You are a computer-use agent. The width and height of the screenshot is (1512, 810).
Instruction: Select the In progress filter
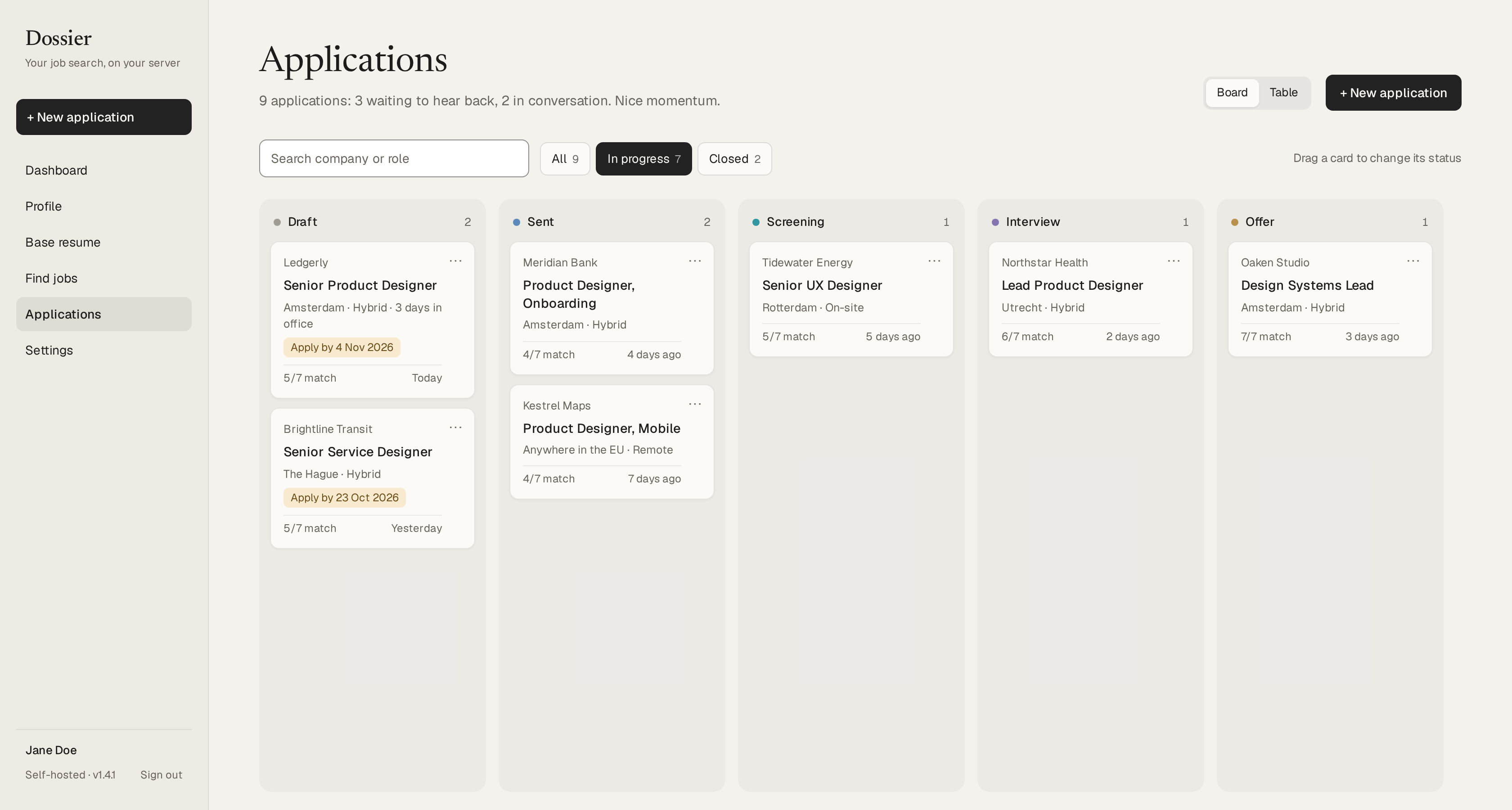pos(643,159)
